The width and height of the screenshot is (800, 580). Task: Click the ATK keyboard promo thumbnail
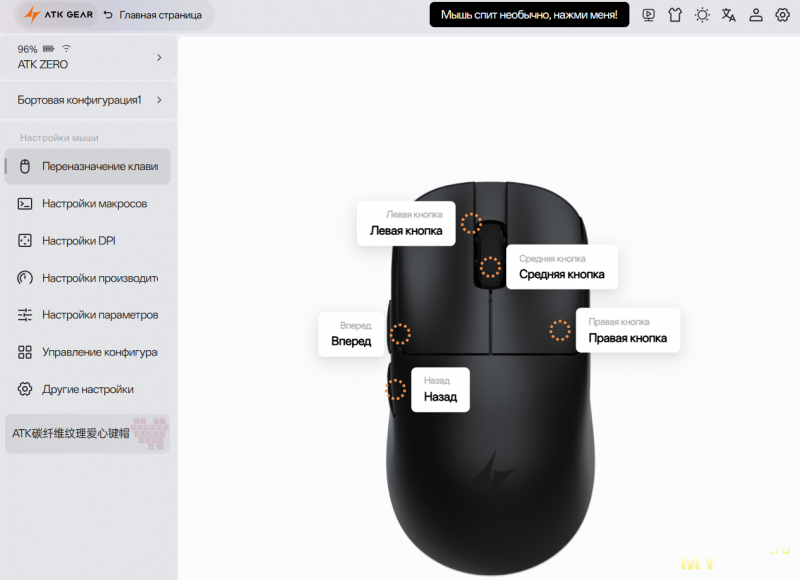pyautogui.click(x=150, y=434)
